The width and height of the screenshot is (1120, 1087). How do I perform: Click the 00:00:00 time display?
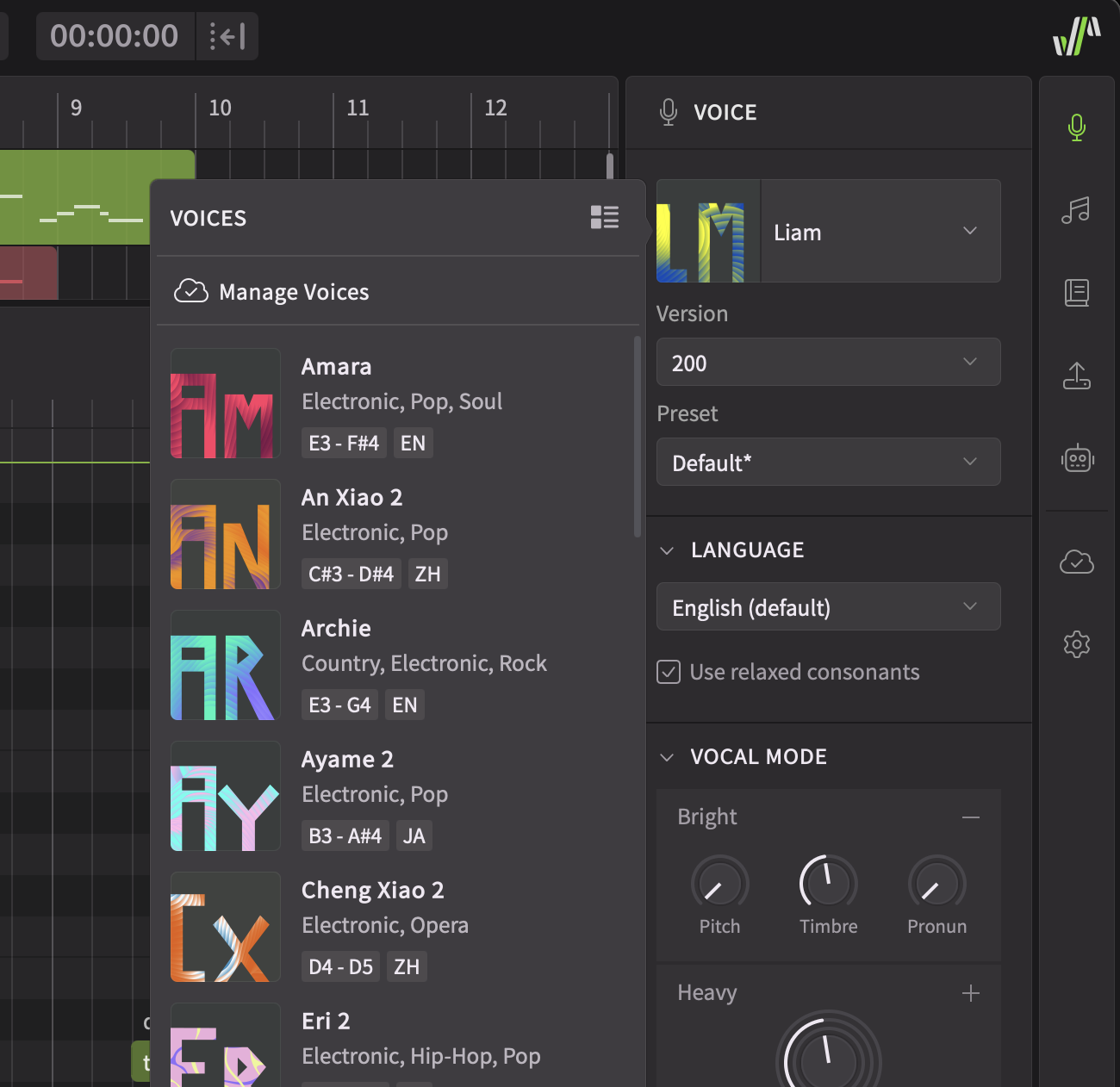click(x=115, y=36)
